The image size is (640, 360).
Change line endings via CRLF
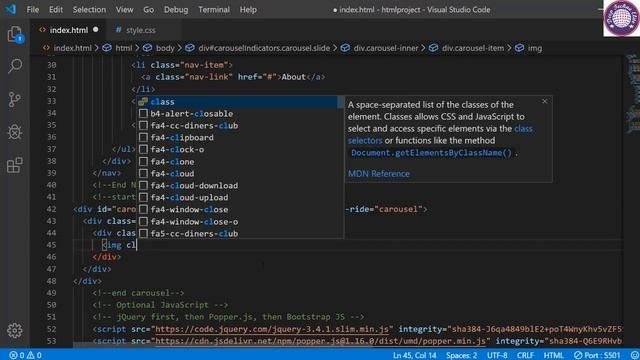click(x=525, y=355)
